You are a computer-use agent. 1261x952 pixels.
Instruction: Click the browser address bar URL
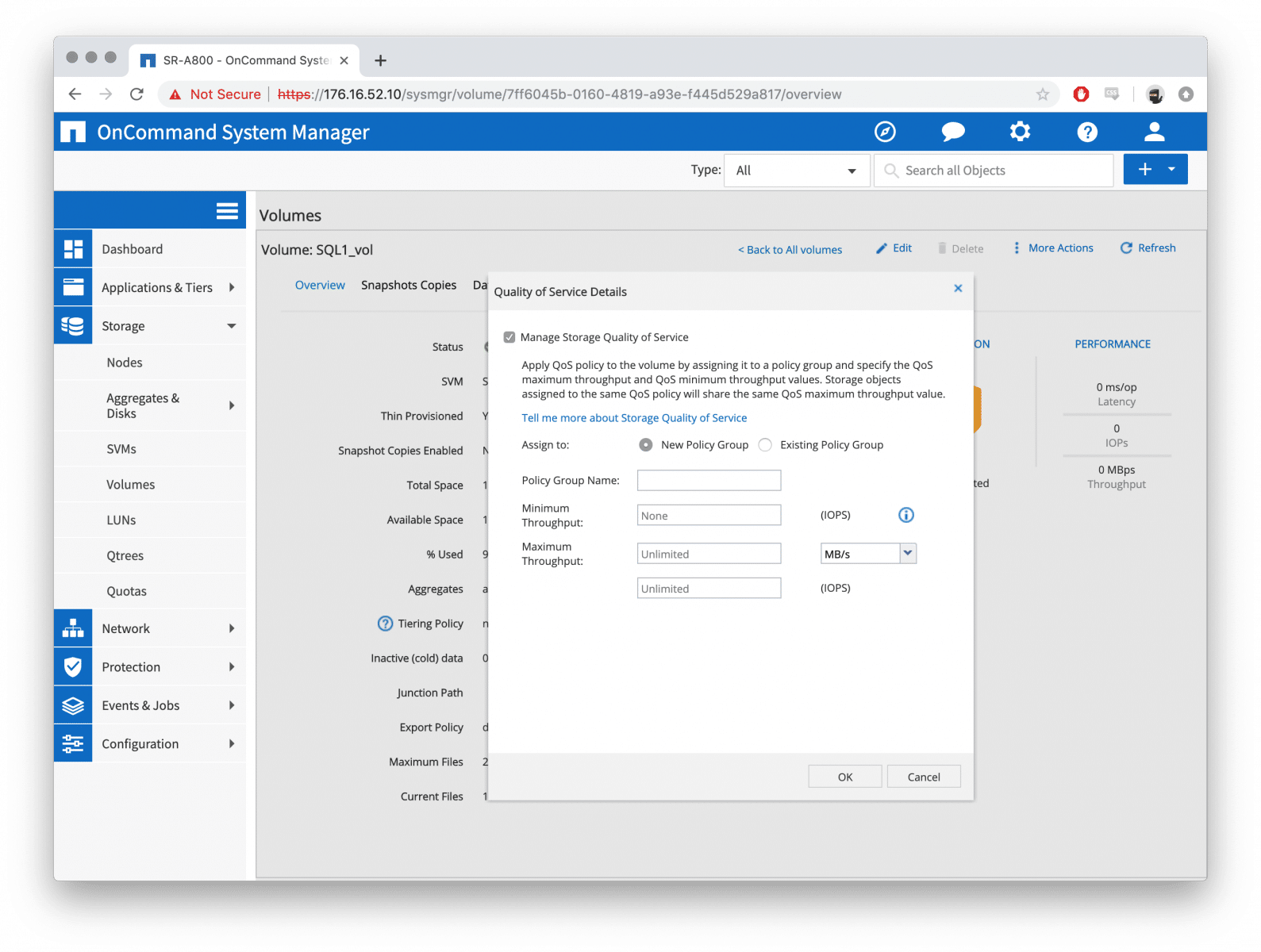[559, 94]
